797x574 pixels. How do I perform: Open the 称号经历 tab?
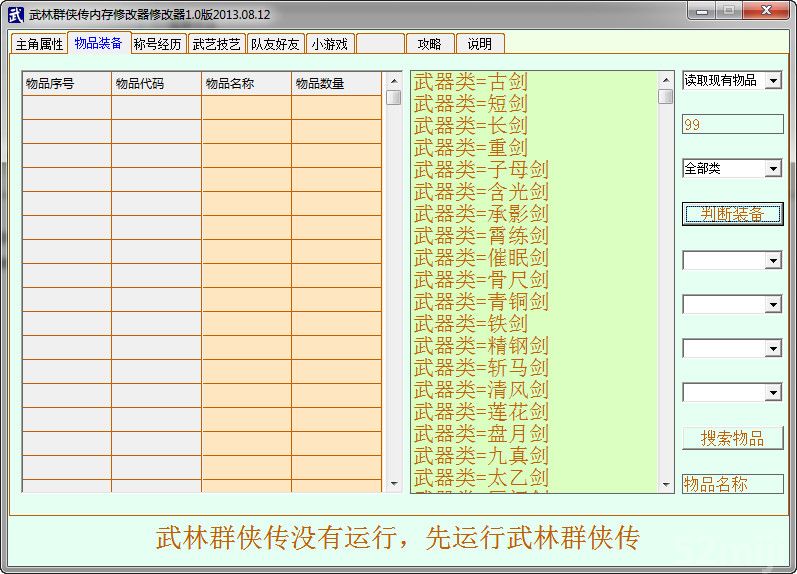point(158,44)
